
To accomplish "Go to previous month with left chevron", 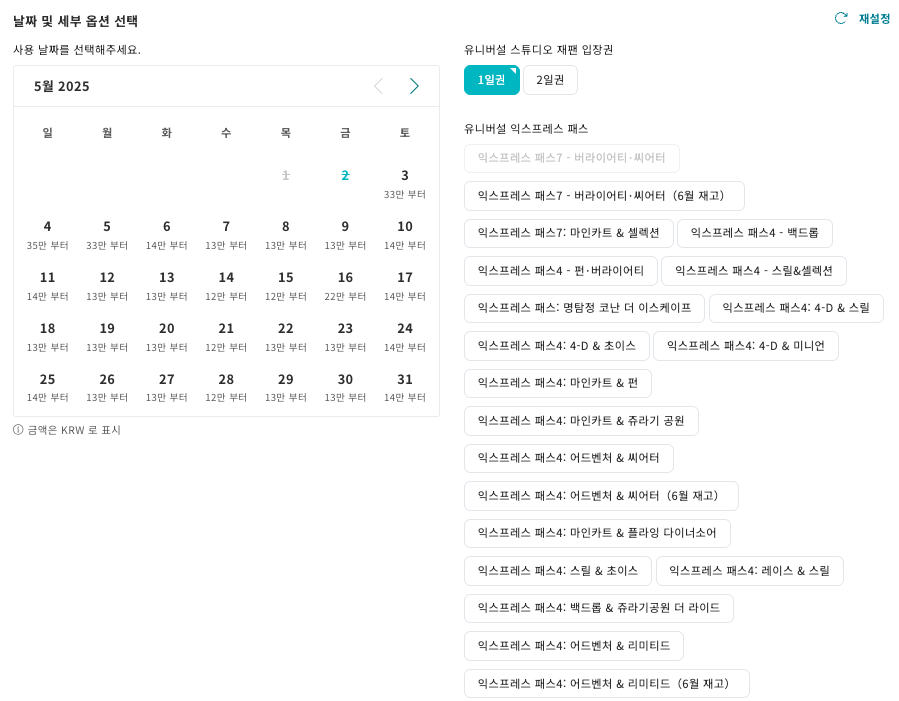I will tap(378, 86).
